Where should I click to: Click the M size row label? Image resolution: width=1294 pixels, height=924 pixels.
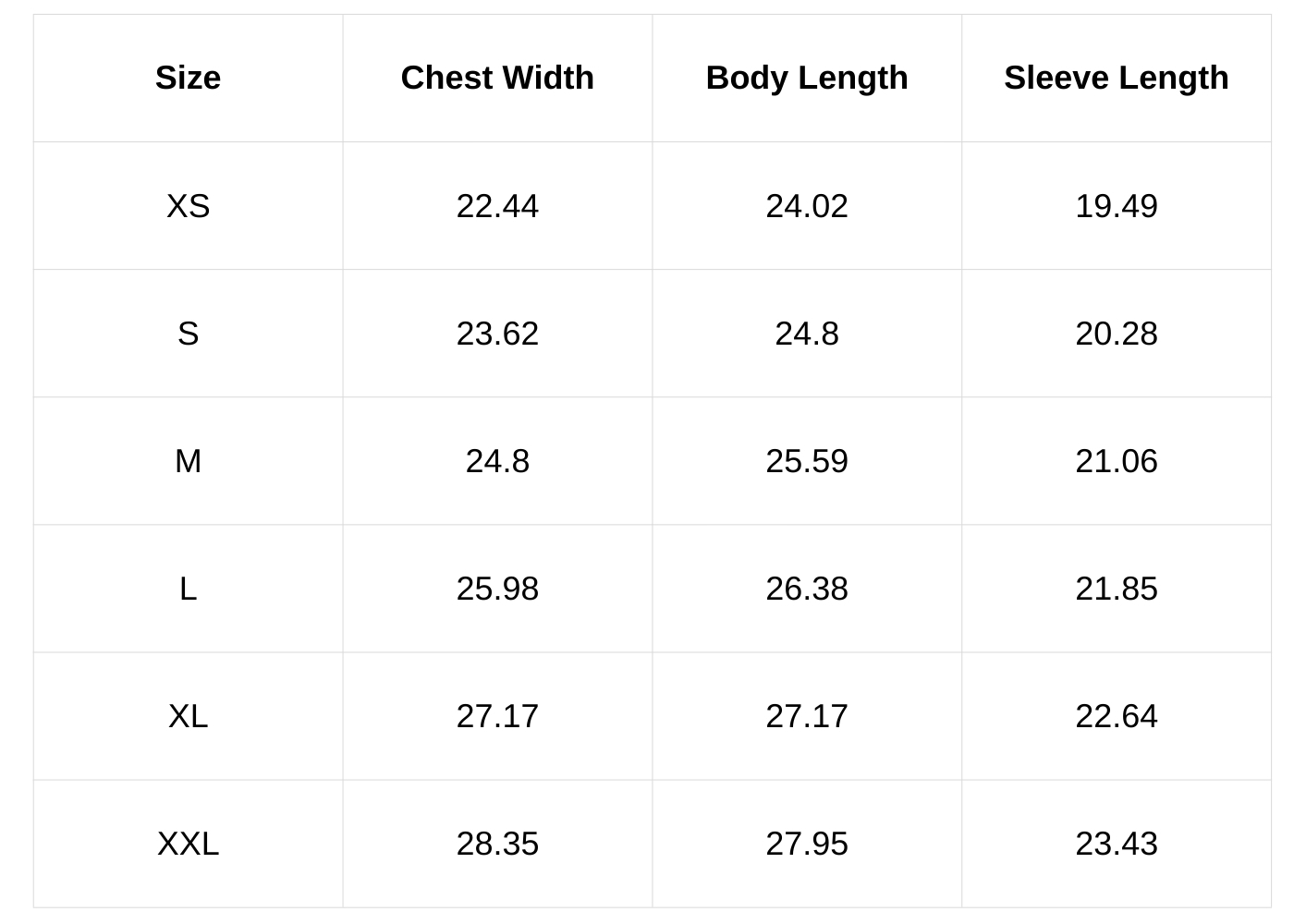(x=188, y=460)
